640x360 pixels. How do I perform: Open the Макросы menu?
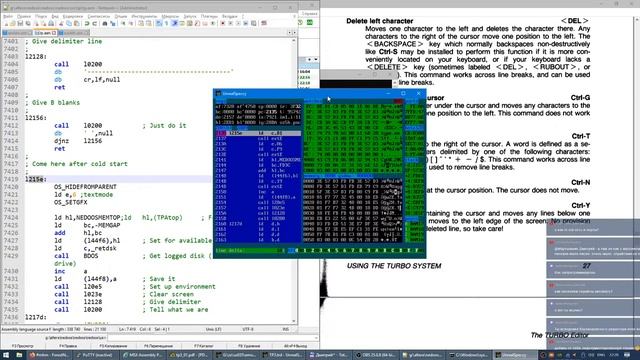pyautogui.click(x=170, y=16)
